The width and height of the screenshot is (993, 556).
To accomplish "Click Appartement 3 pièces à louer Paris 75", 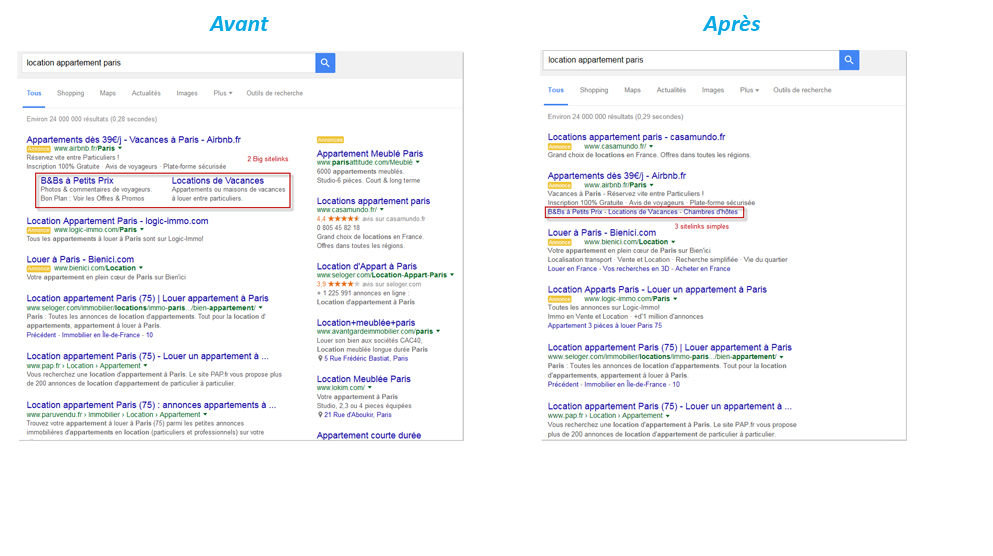I will pyautogui.click(x=605, y=325).
